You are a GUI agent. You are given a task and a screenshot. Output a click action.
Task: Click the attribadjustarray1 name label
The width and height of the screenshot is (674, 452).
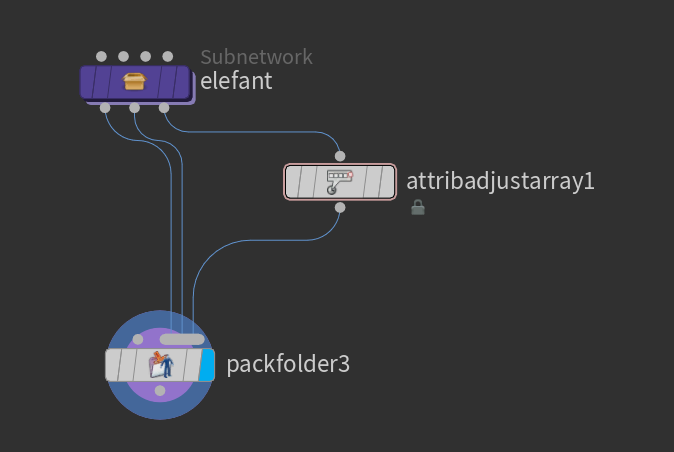(500, 181)
